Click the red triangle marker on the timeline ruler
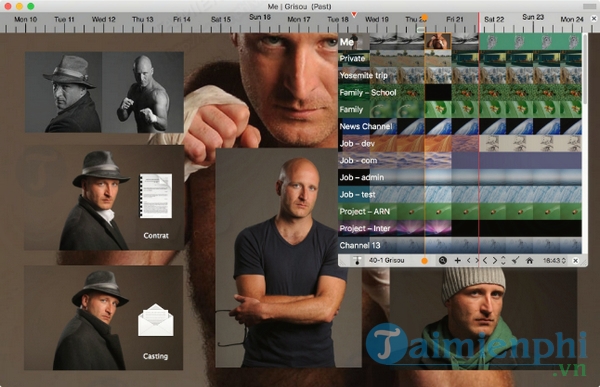 point(354,15)
